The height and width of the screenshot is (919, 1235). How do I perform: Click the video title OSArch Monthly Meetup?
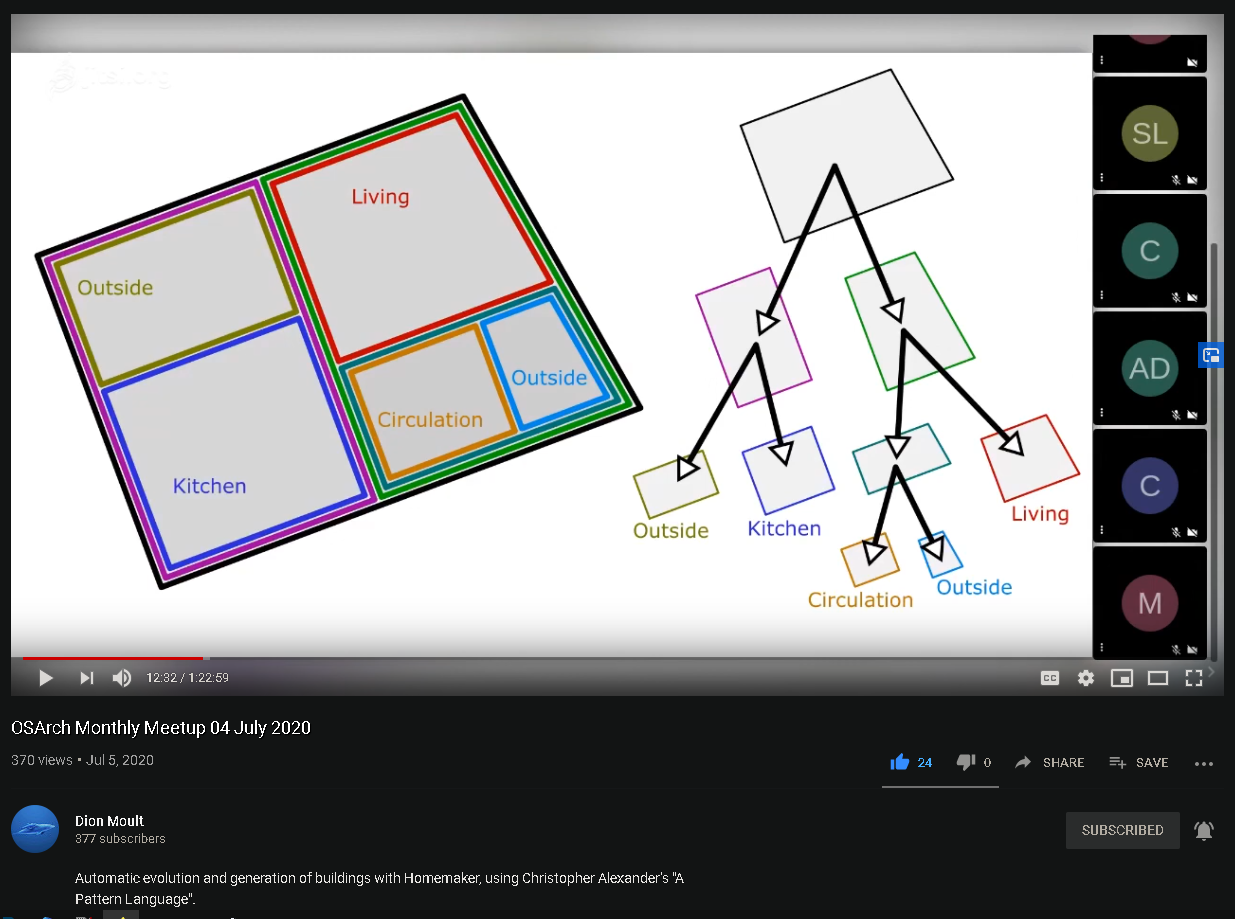click(x=161, y=728)
